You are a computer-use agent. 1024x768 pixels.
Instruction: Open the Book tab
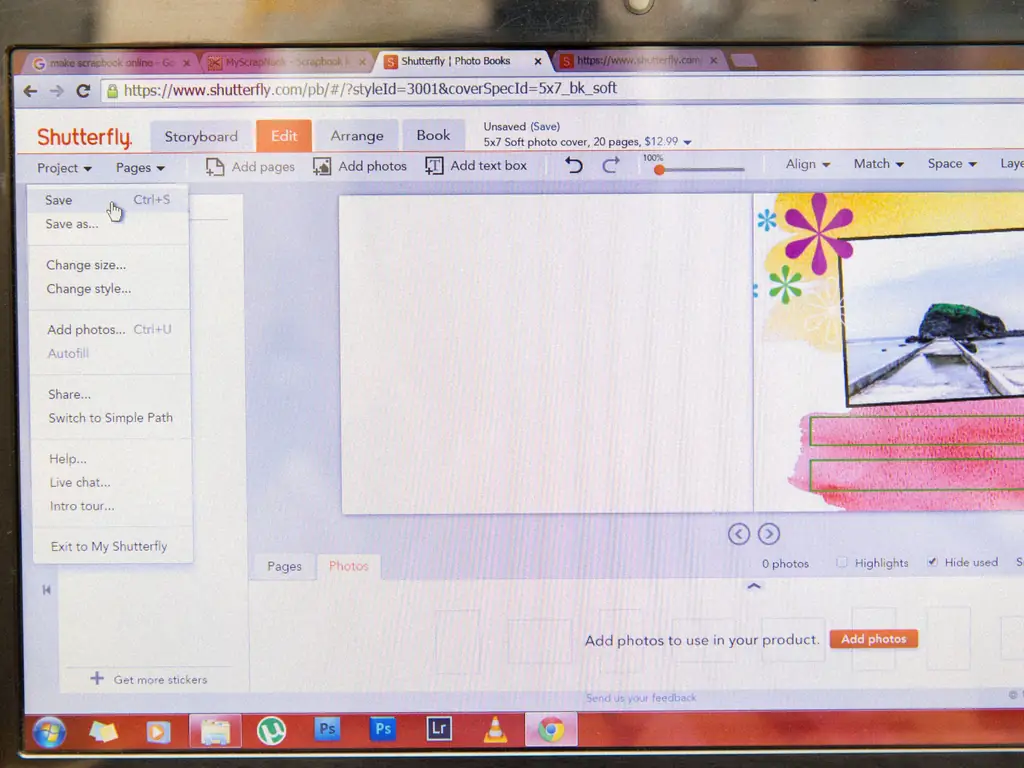434,135
